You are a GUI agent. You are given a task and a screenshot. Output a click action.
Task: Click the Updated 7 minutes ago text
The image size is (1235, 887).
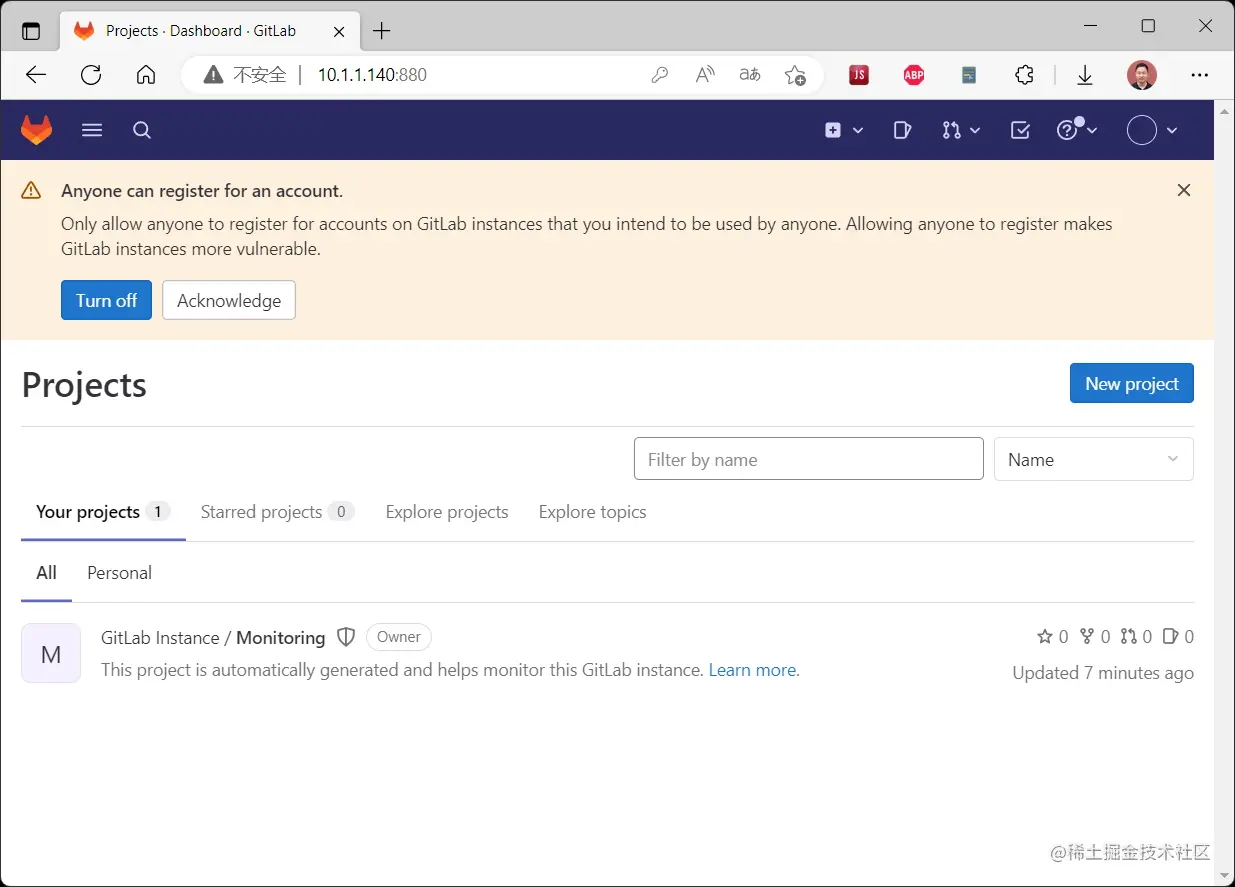pyautogui.click(x=1103, y=673)
